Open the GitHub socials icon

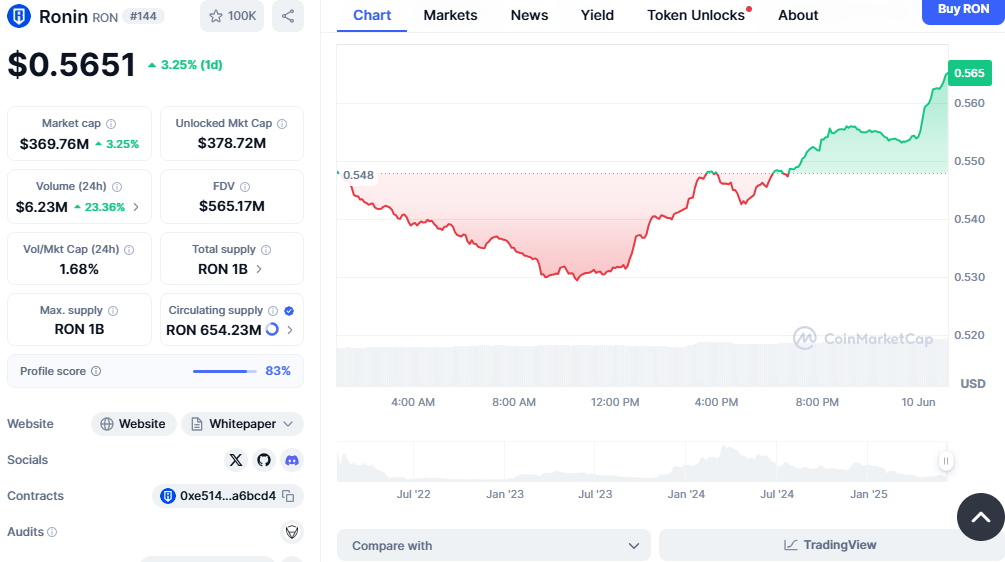264,460
